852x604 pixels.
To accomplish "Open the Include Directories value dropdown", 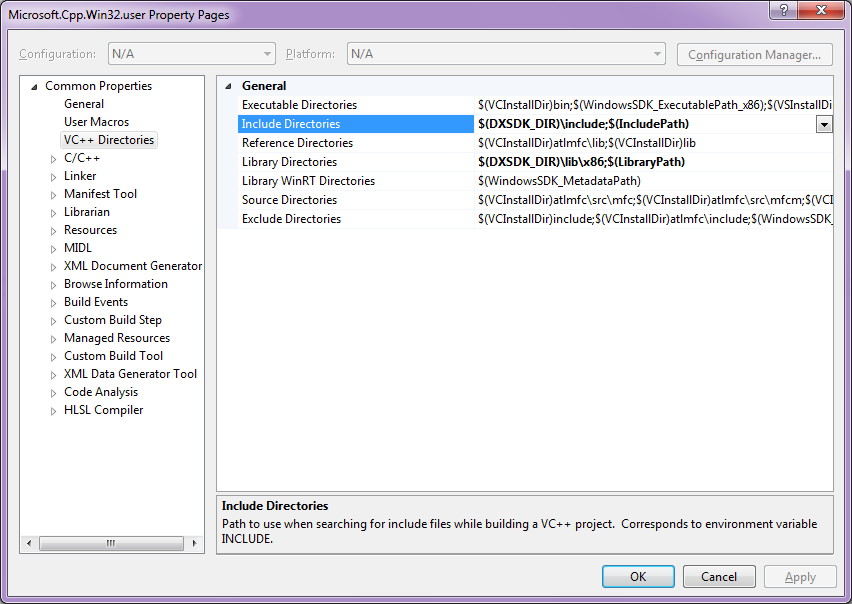I will coord(824,124).
